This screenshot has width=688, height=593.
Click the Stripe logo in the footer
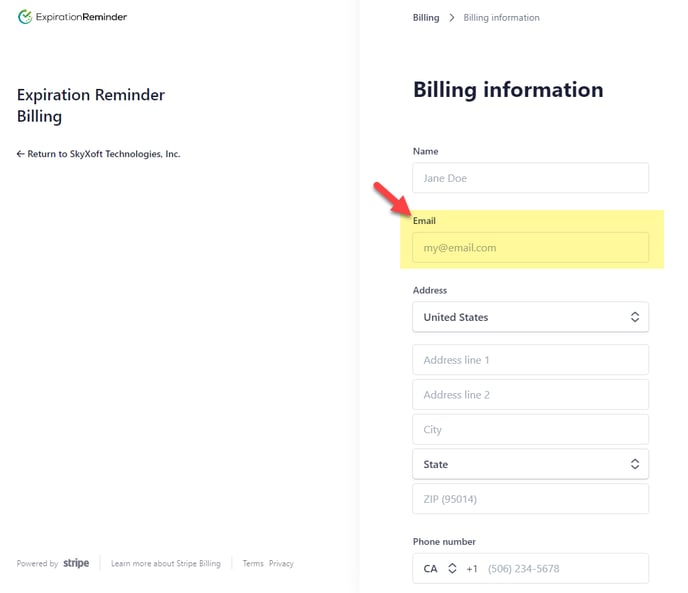76,563
